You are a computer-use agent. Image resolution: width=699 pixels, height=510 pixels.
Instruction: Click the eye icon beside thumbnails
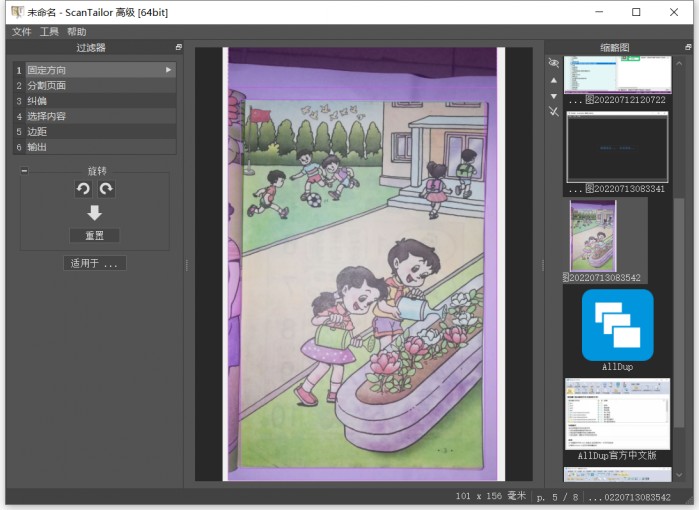coord(554,63)
